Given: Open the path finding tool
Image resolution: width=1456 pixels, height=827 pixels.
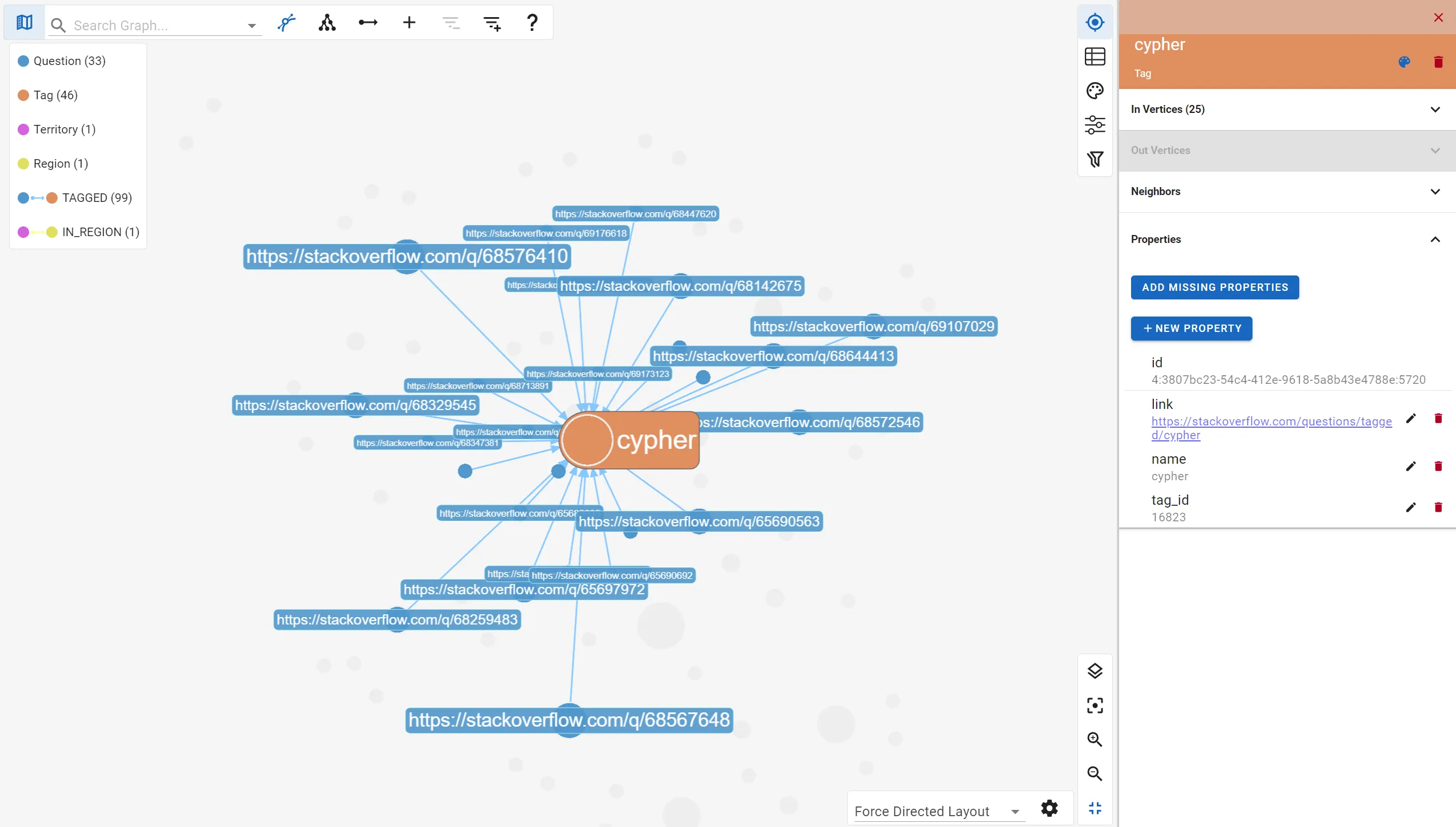Looking at the screenshot, I should (x=286, y=23).
